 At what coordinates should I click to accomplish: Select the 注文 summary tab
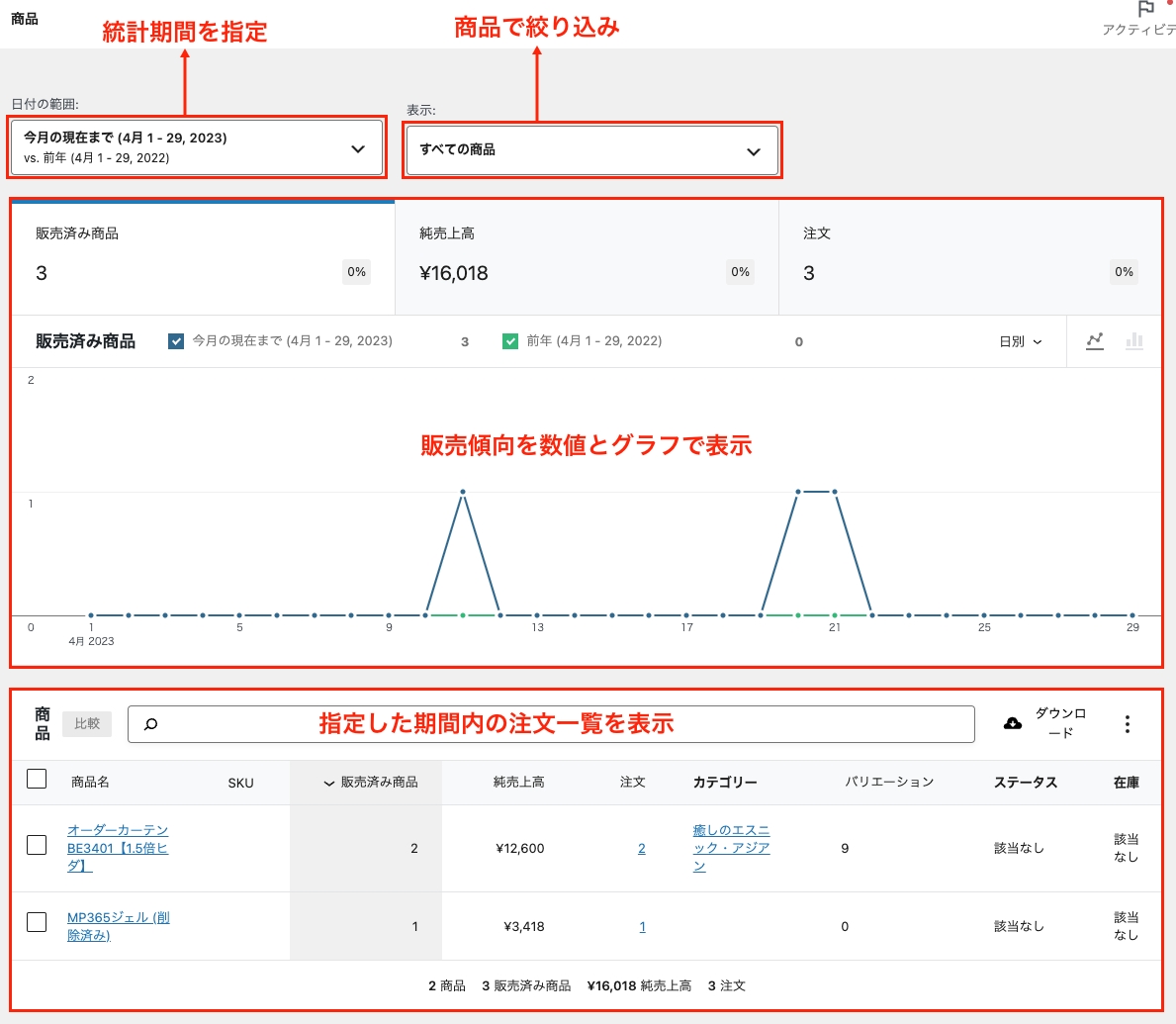point(969,257)
